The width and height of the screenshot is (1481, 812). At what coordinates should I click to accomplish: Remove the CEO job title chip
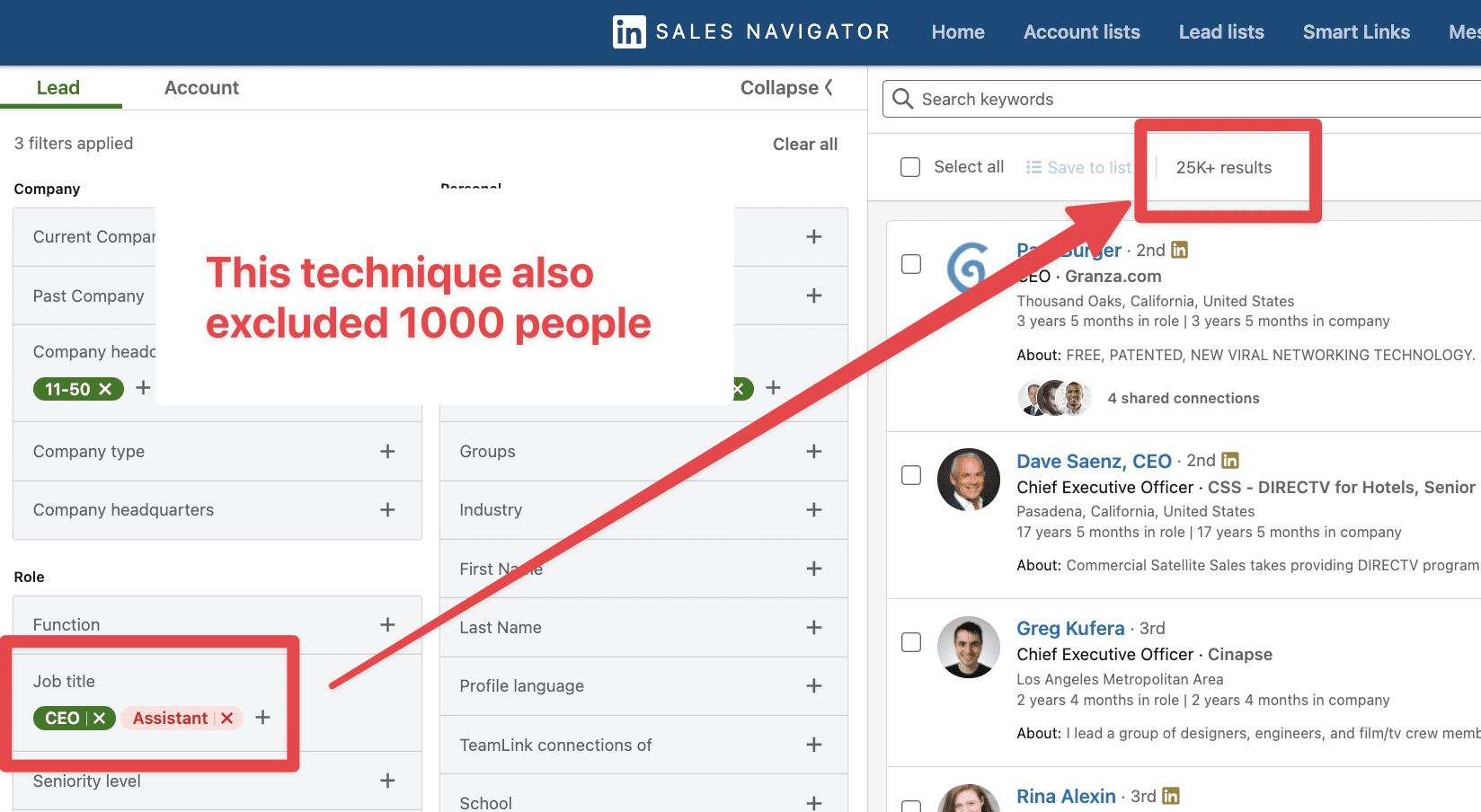(x=100, y=718)
